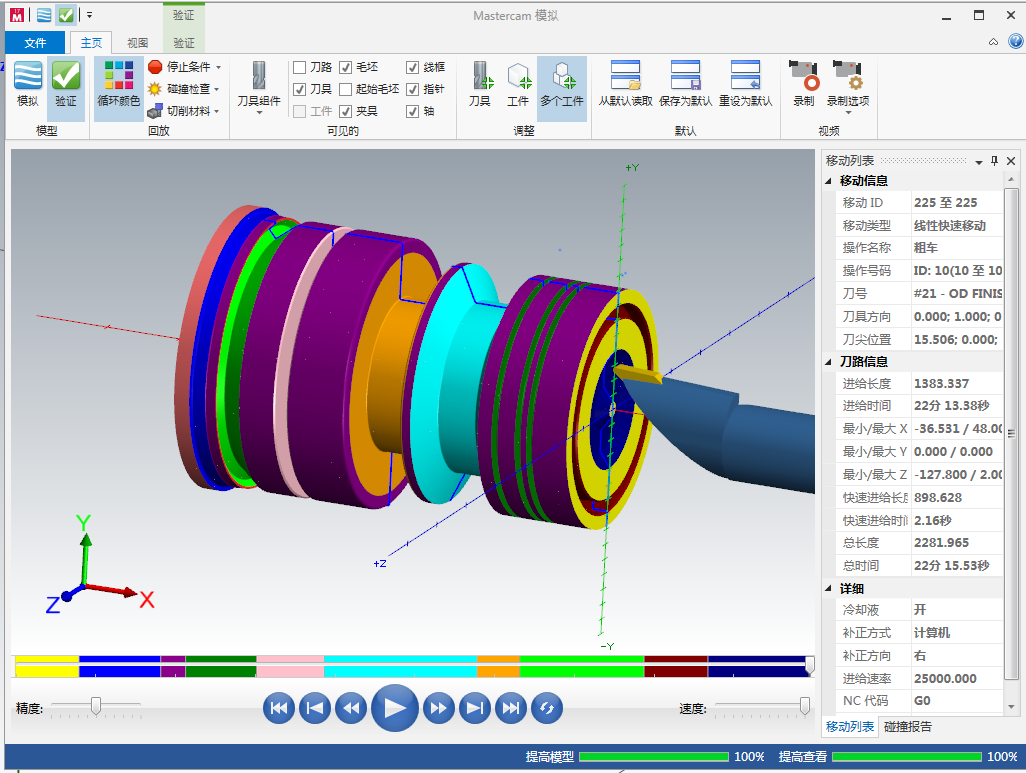Start recording with the 录制 icon

(x=804, y=84)
